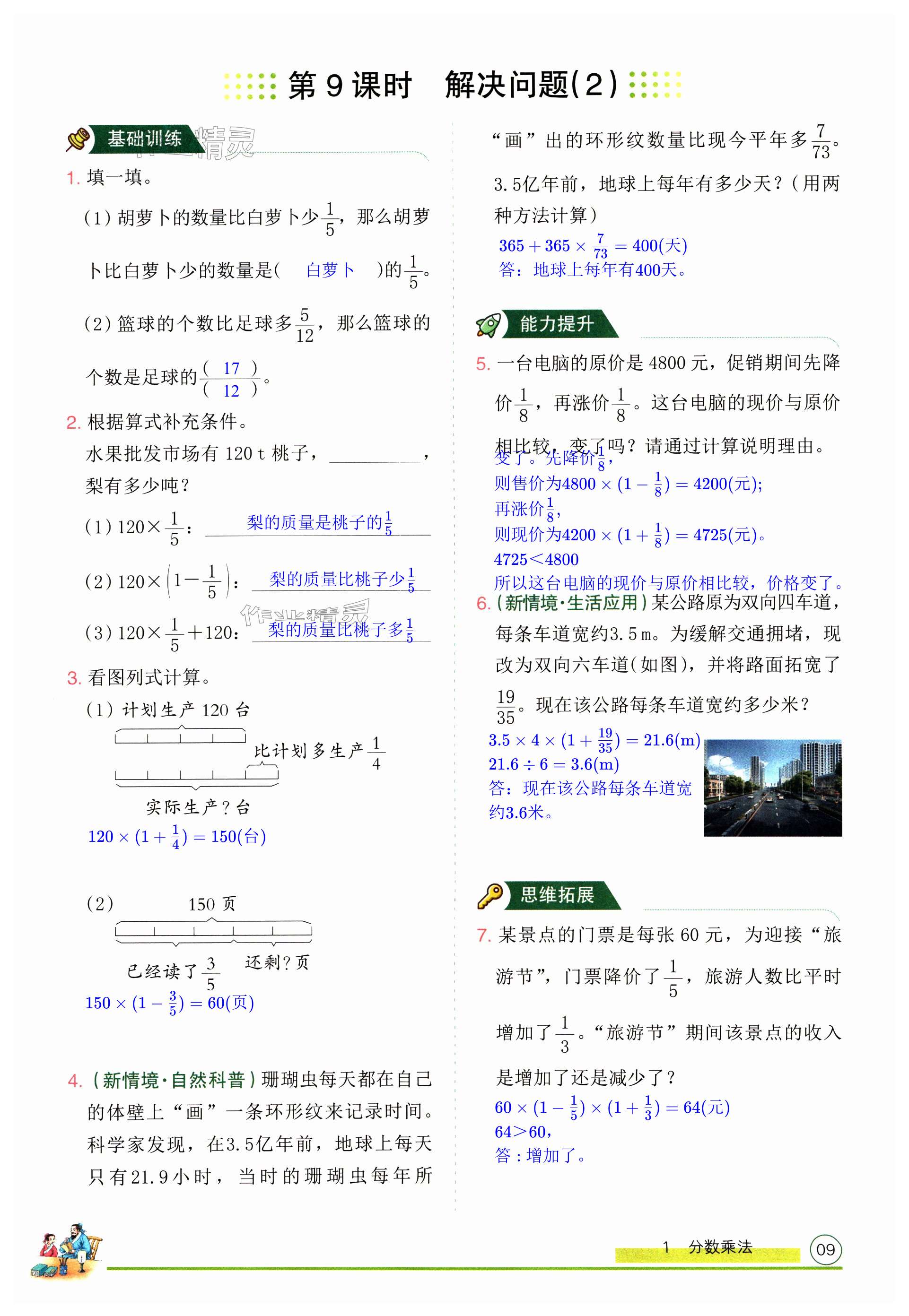Click the pushpin icon beside 基础训练
909x1316 pixels.
[79, 139]
